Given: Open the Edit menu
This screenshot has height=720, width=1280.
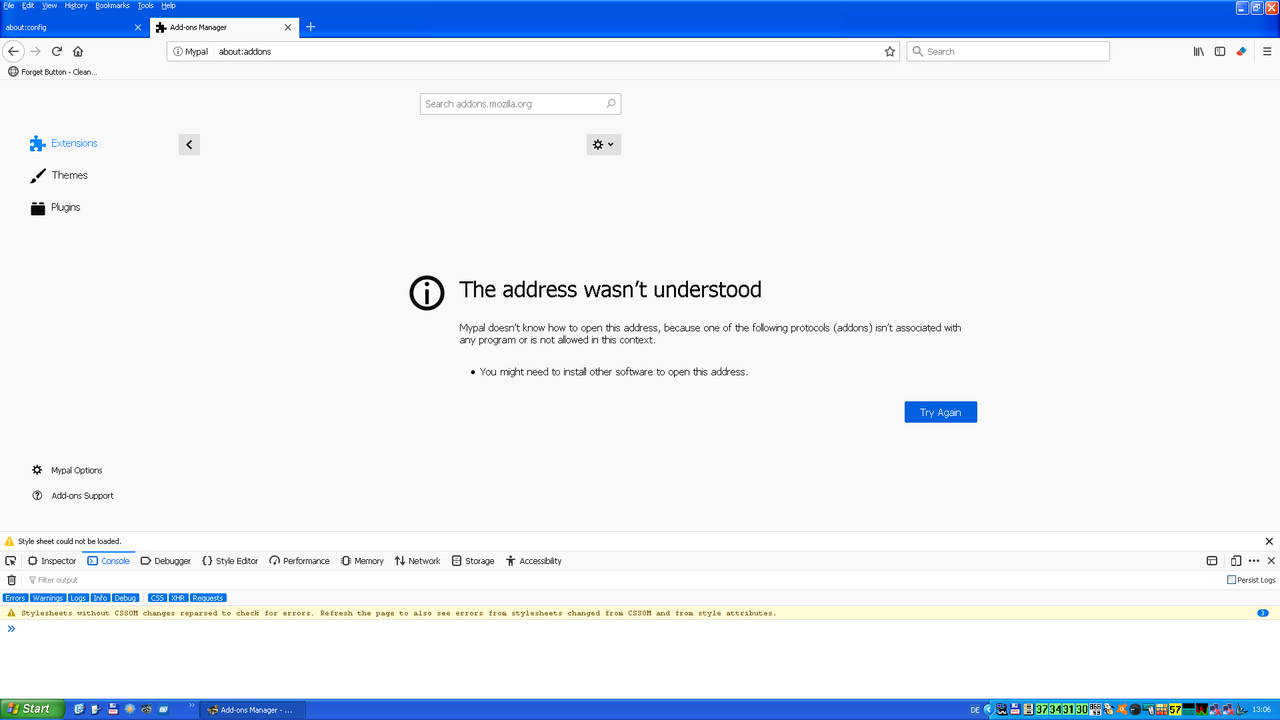Looking at the screenshot, I should click(28, 6).
